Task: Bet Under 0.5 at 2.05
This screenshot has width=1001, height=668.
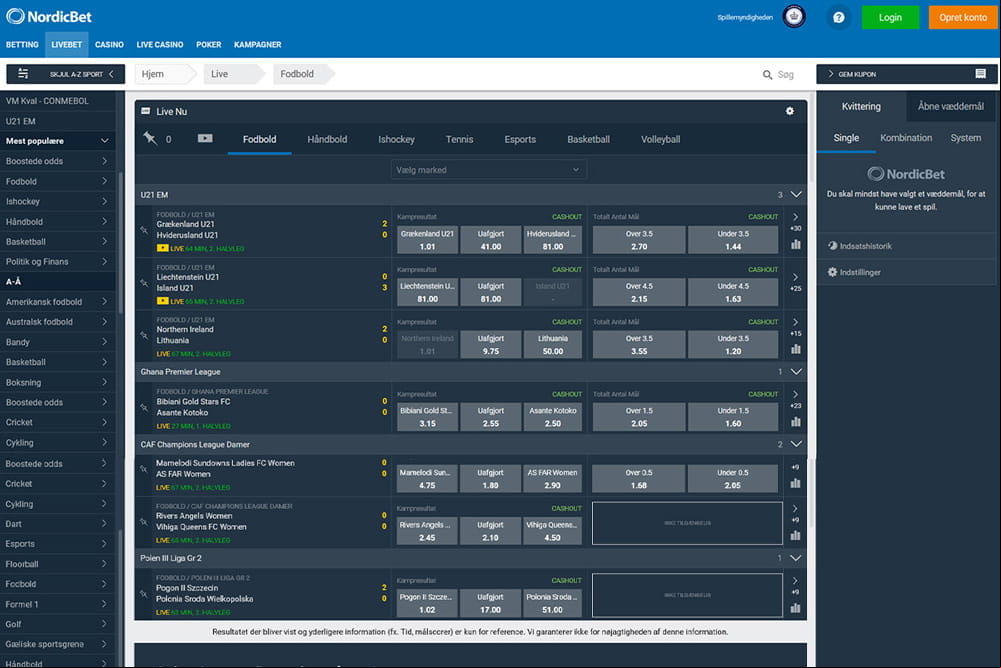Action: [x=733, y=479]
